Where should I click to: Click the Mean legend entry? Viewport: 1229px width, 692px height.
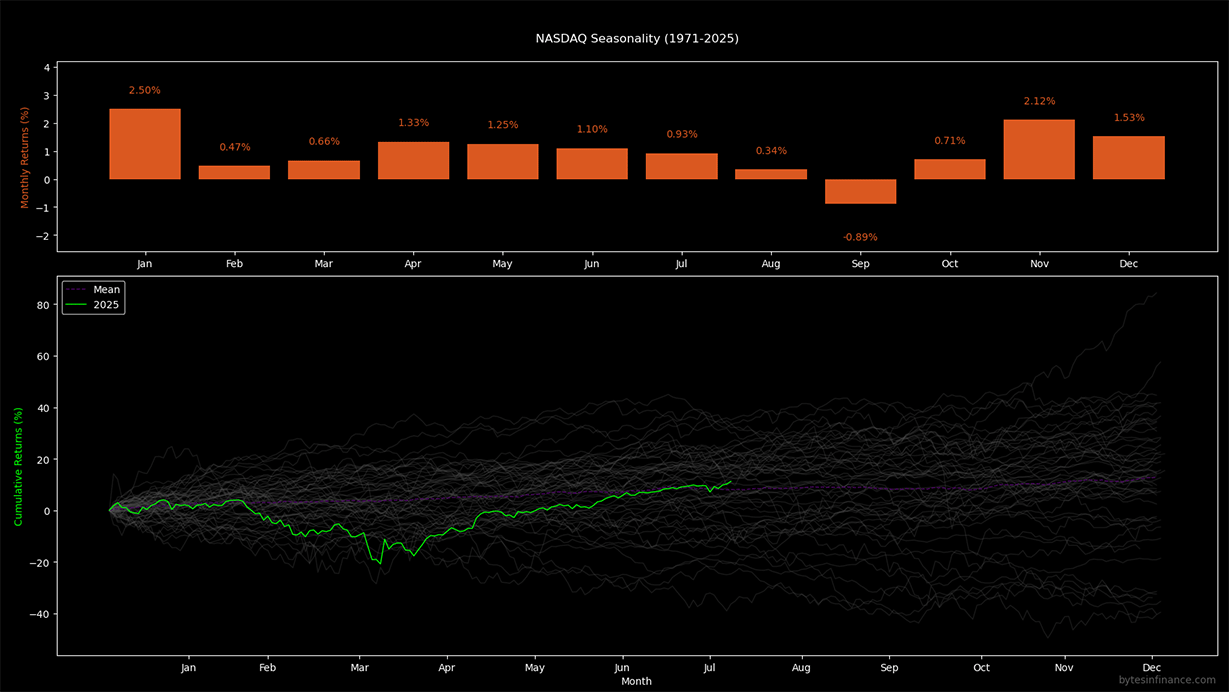pyautogui.click(x=92, y=290)
